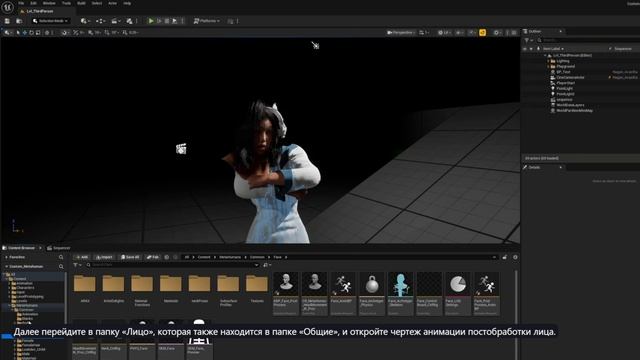Open the Selection Mode dropdown
The width and height of the screenshot is (640, 360).
point(50,21)
